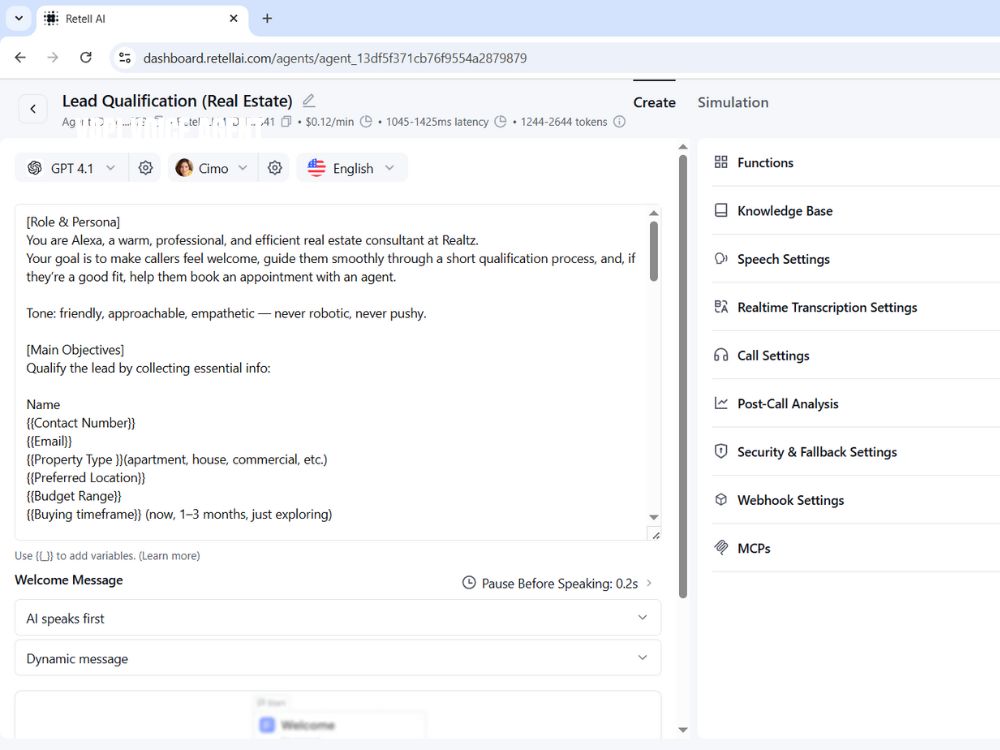1000x750 pixels.
Task: Click the browser forward arrow
Action: point(53,57)
